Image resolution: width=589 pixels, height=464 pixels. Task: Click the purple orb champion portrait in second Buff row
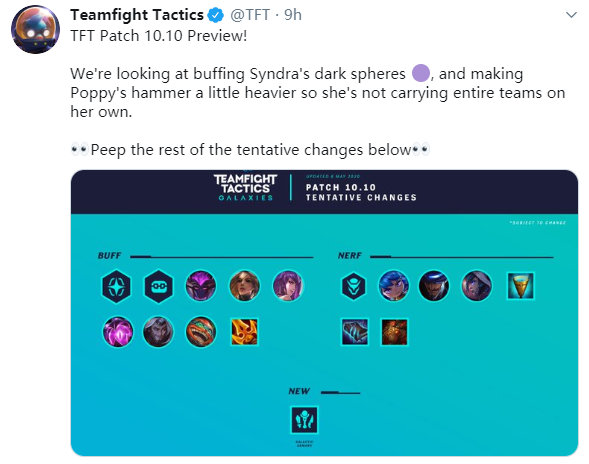(x=118, y=332)
